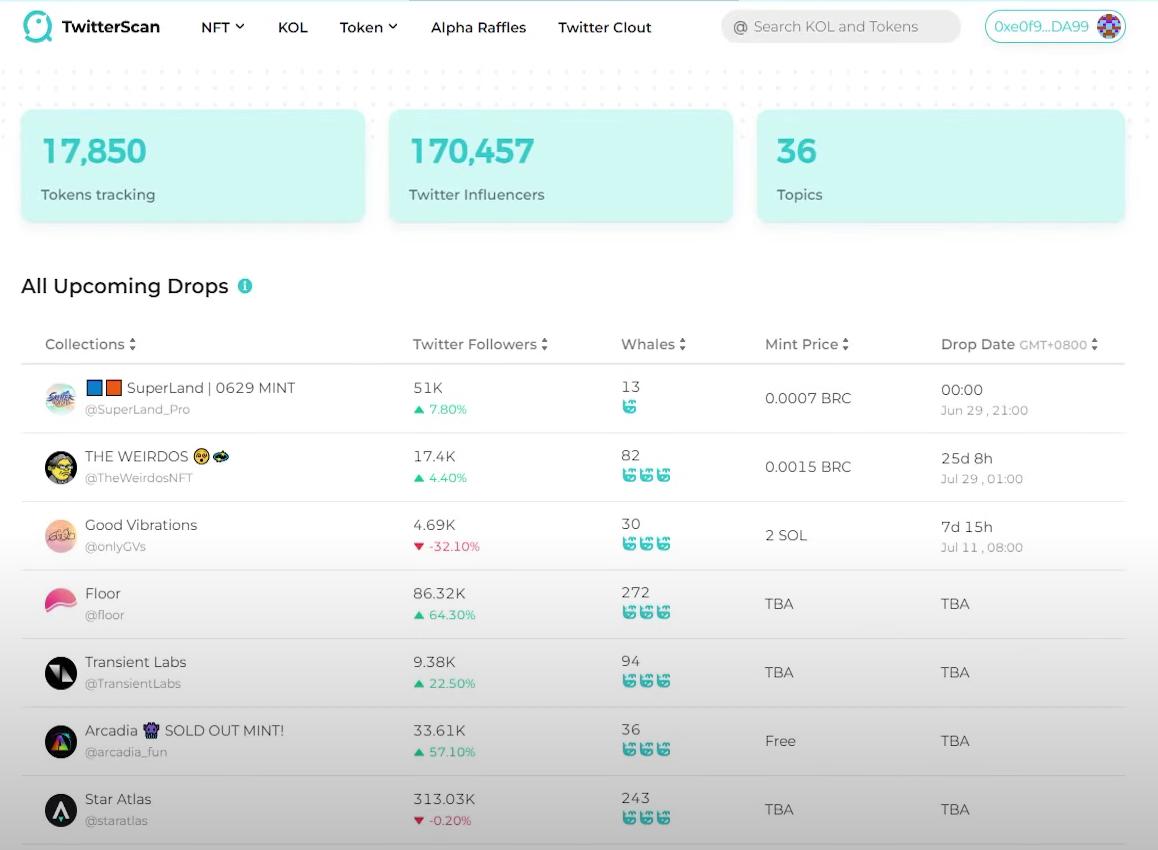The width and height of the screenshot is (1158, 850).
Task: Go to Alpha Raffles page
Action: [x=478, y=27]
